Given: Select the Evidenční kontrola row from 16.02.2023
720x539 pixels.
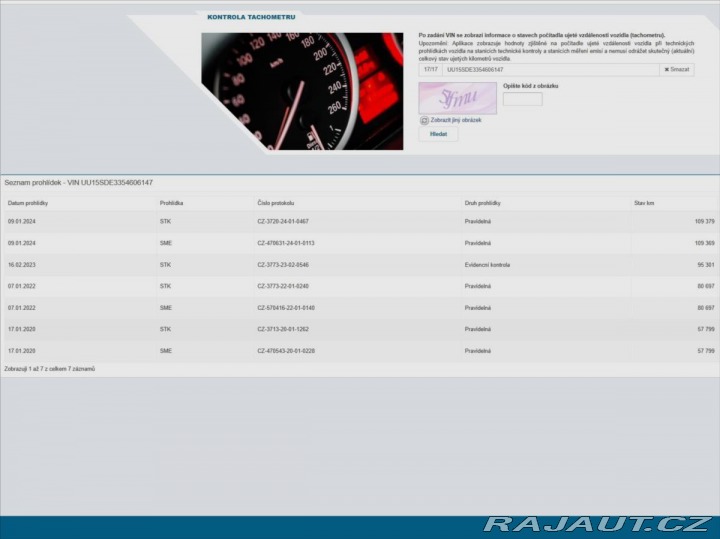Looking at the screenshot, I should (x=487, y=265).
